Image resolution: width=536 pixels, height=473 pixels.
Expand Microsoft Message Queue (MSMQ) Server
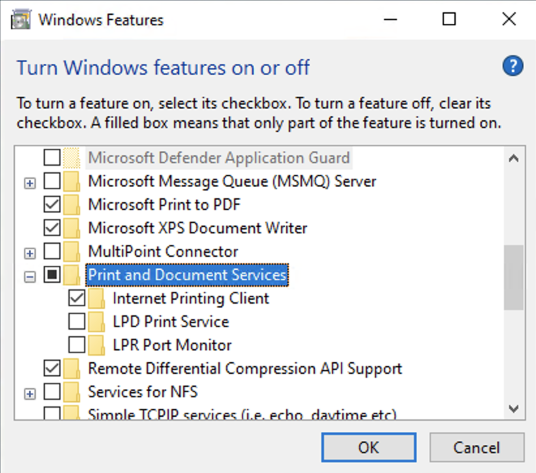tap(30, 184)
